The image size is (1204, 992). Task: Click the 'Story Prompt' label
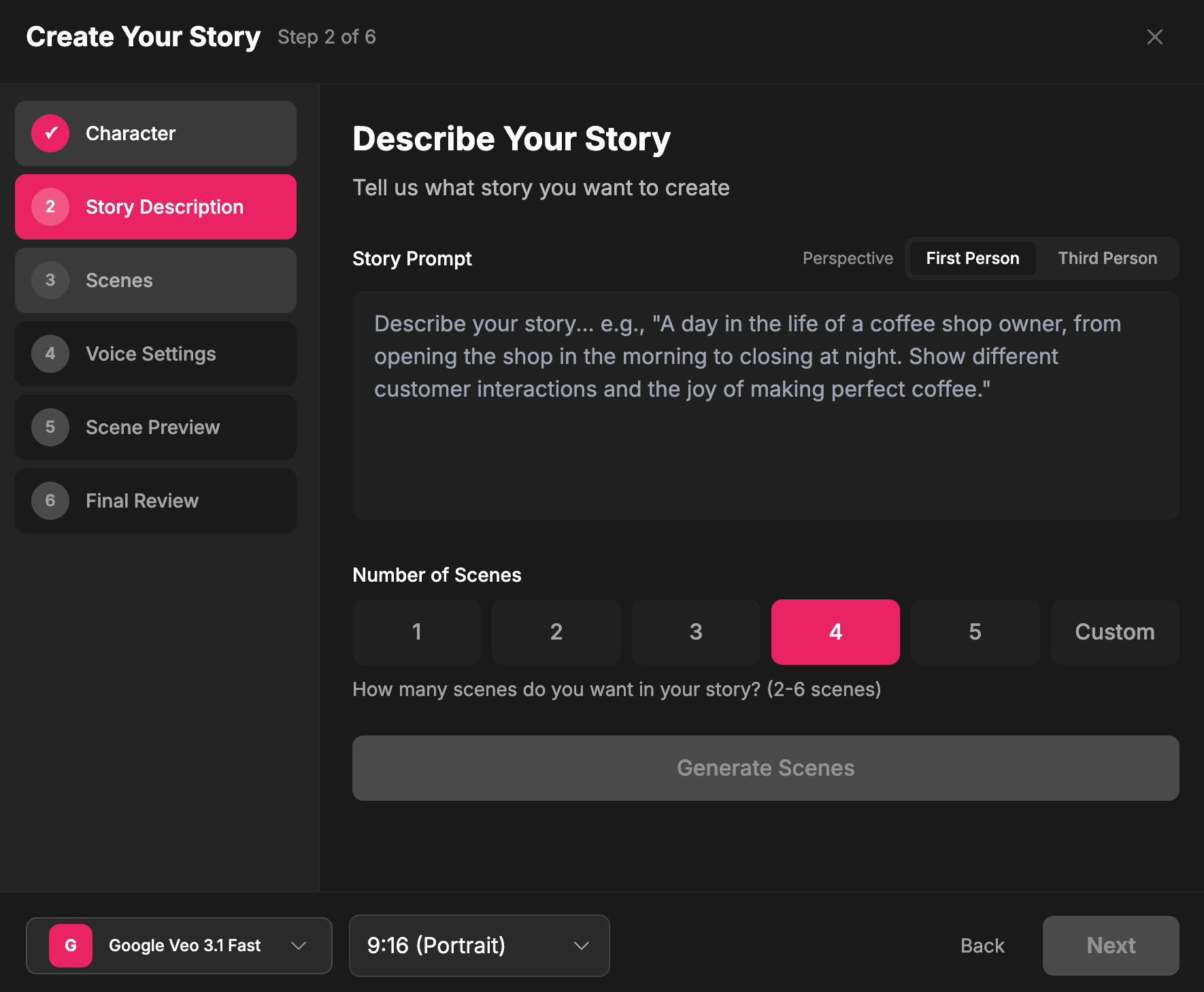tap(412, 259)
